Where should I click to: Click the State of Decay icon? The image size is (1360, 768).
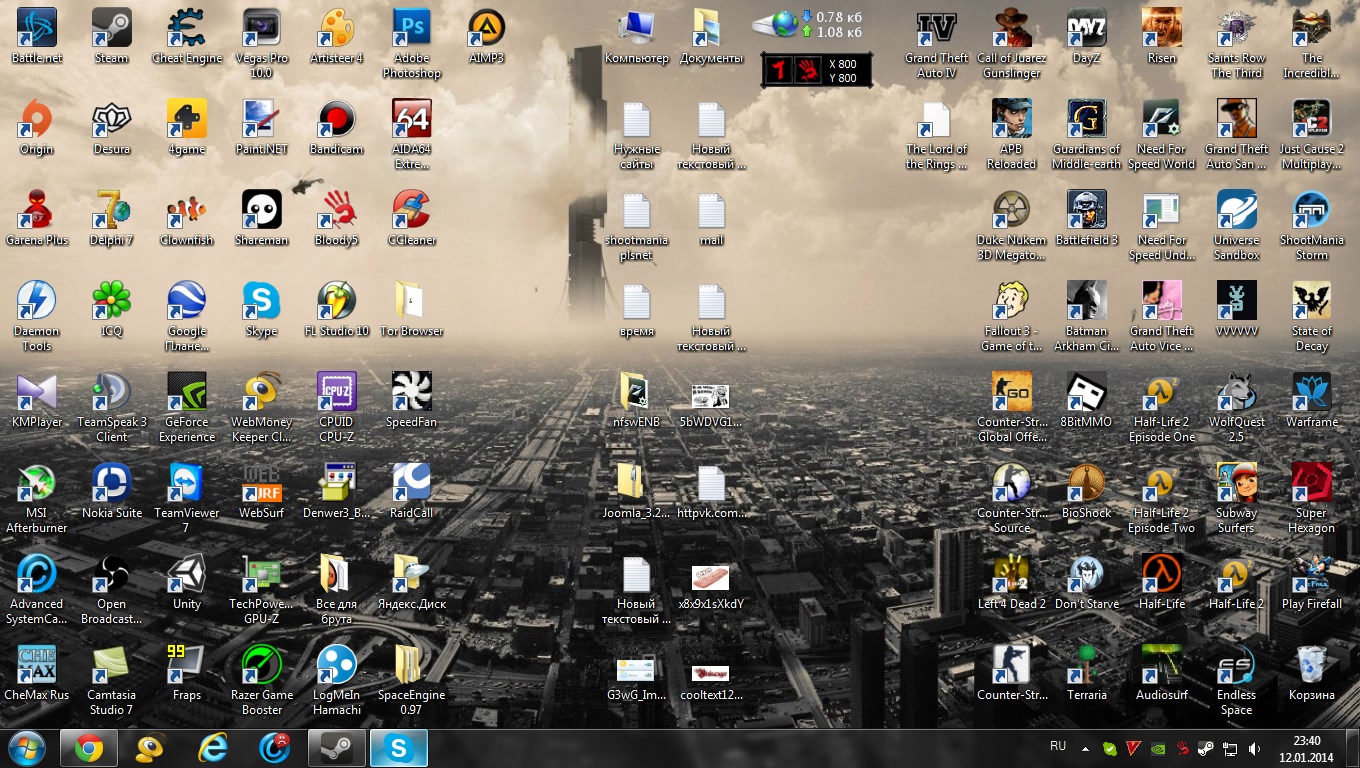pyautogui.click(x=1311, y=317)
